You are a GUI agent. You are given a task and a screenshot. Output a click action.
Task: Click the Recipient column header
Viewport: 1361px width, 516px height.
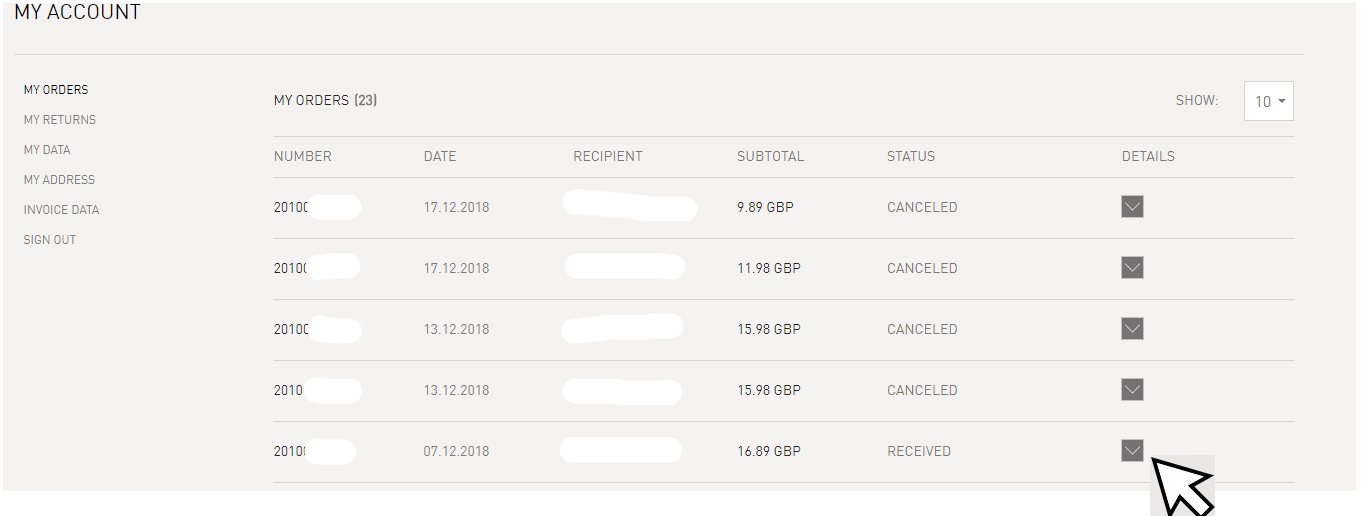(608, 157)
